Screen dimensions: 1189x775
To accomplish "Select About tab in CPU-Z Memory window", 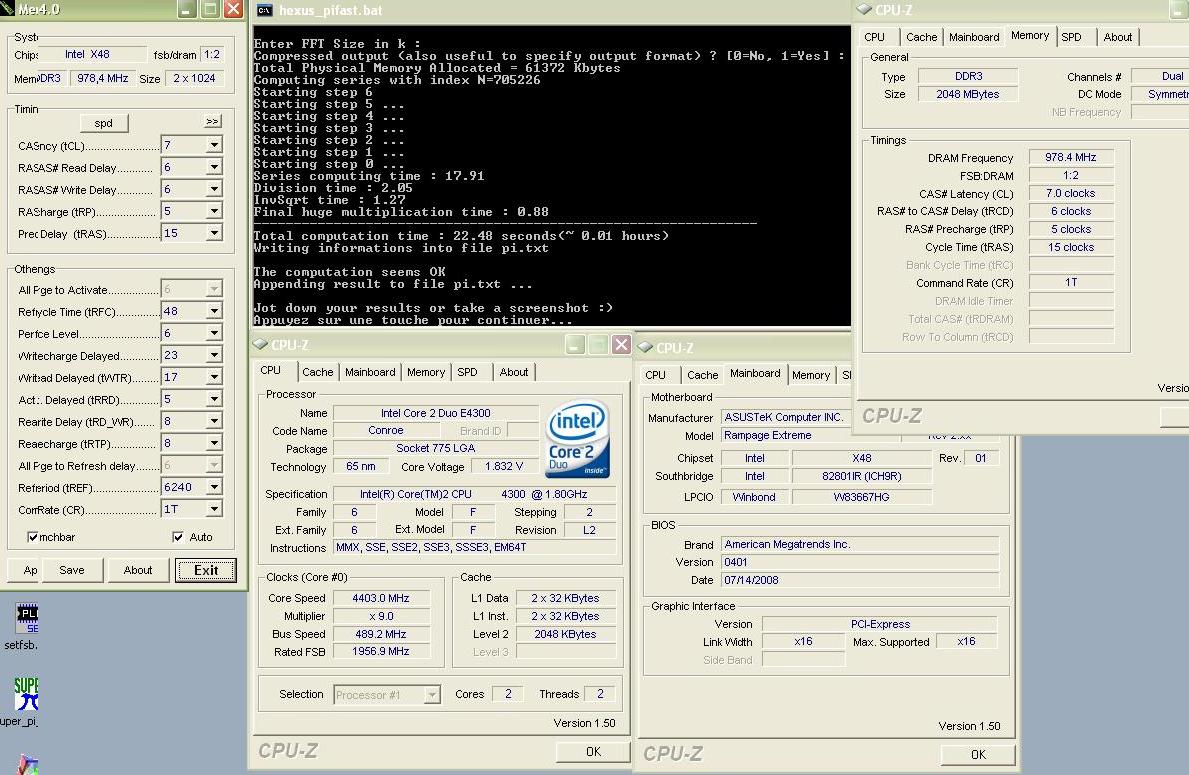I will pyautogui.click(x=1117, y=37).
